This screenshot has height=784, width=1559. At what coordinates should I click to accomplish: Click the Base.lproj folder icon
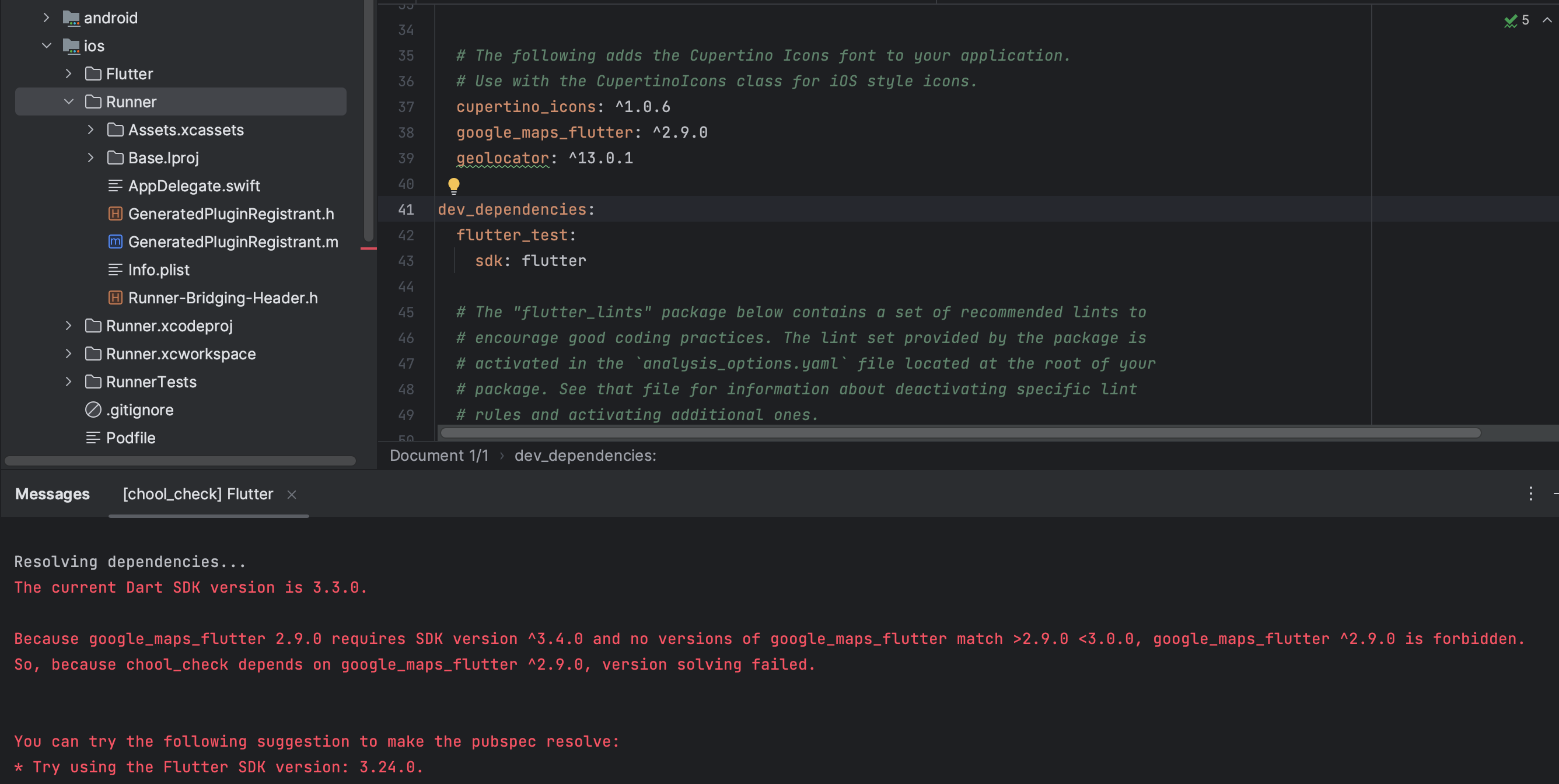tap(116, 158)
